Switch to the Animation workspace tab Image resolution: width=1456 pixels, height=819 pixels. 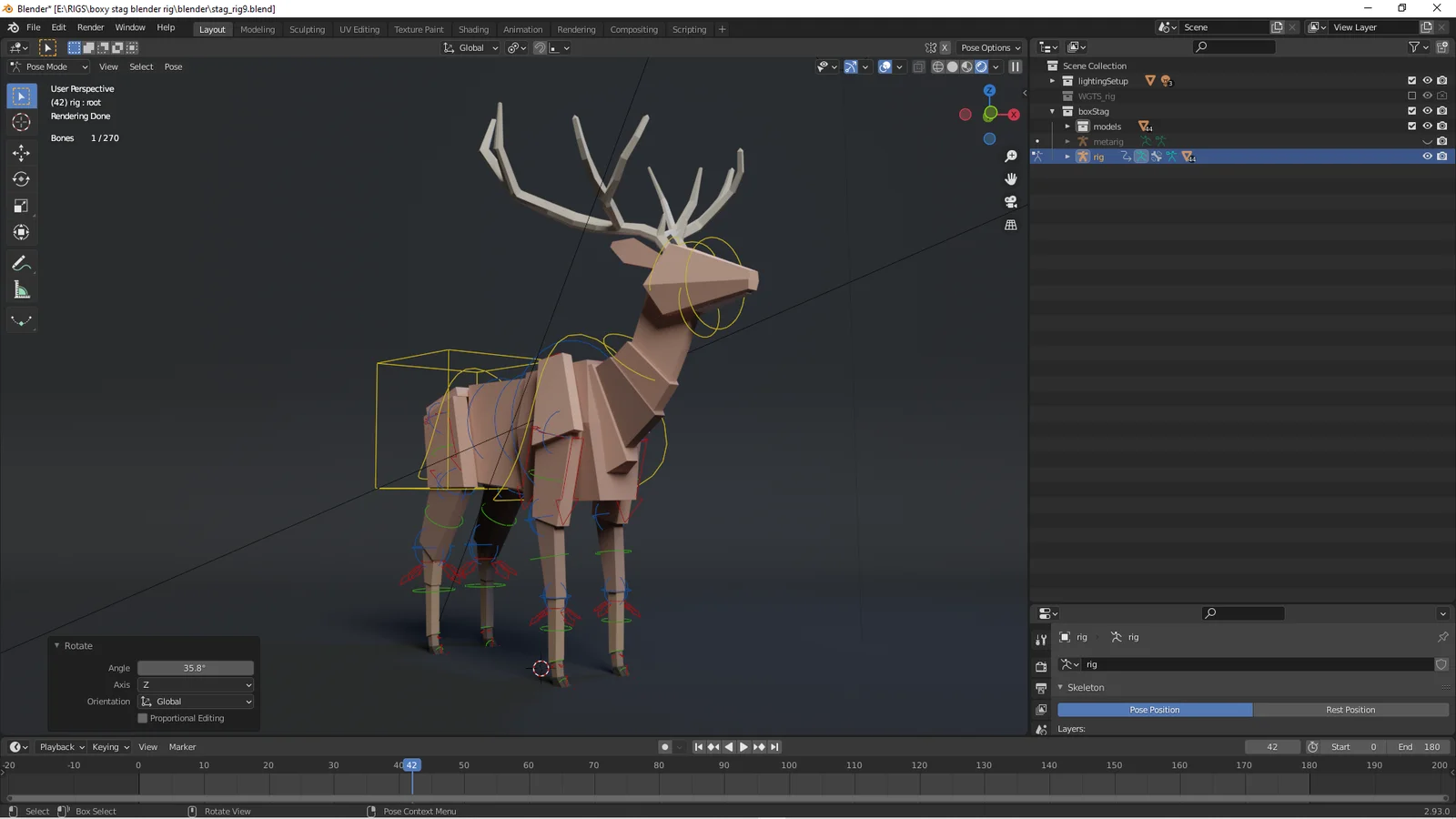click(522, 29)
